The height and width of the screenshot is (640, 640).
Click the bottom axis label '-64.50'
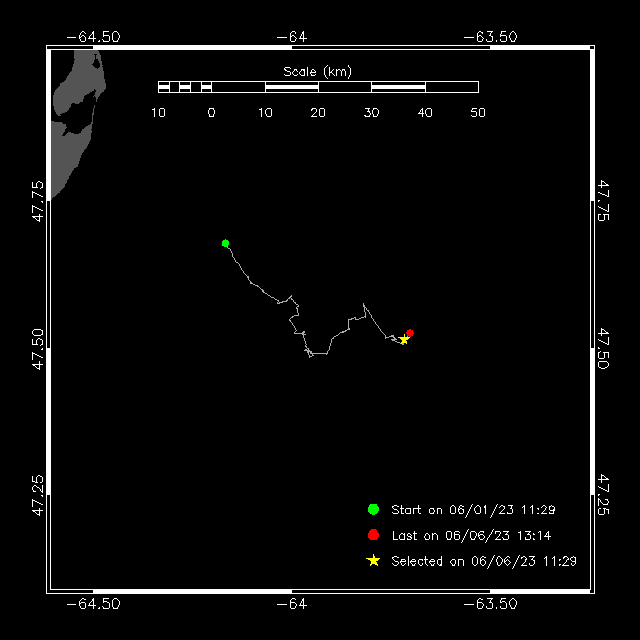tap(93, 604)
